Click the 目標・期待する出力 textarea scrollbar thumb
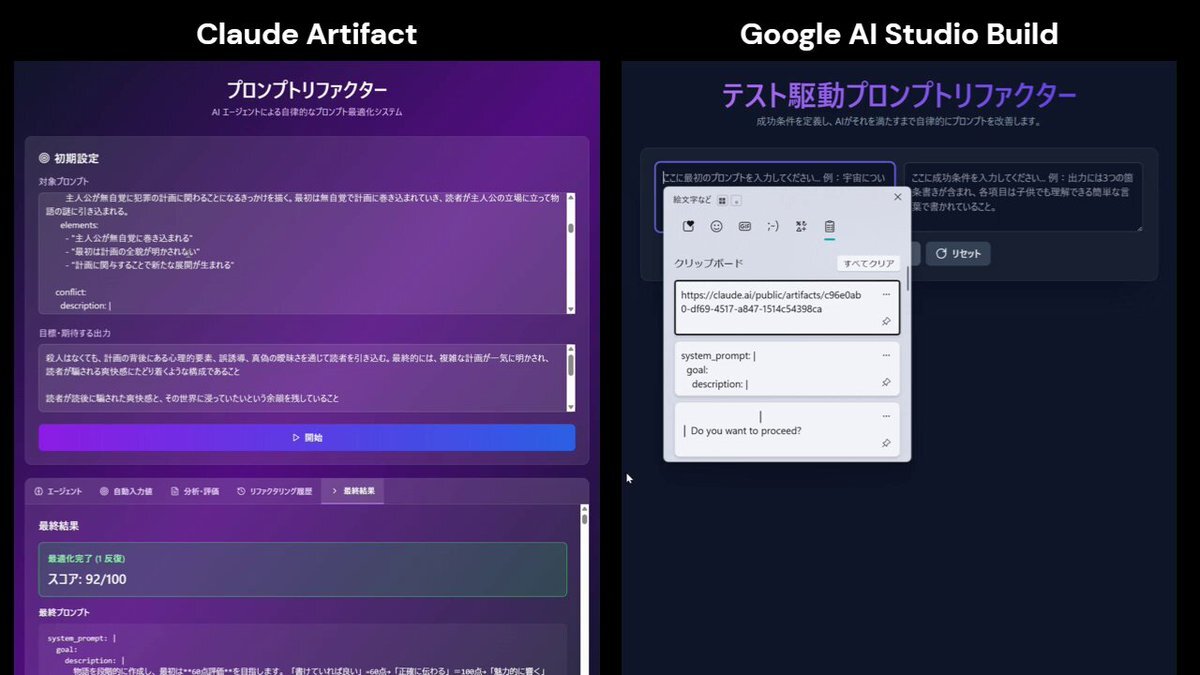The height and width of the screenshot is (675, 1200). [x=571, y=366]
